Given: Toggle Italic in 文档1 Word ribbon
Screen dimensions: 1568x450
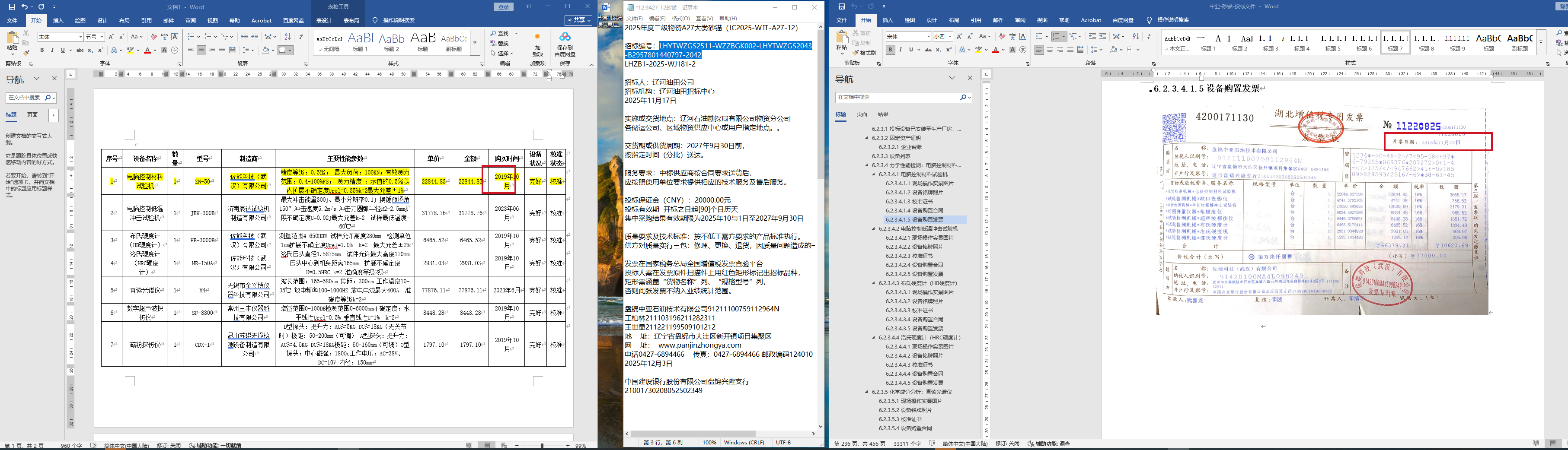Looking at the screenshot, I should click(52, 51).
